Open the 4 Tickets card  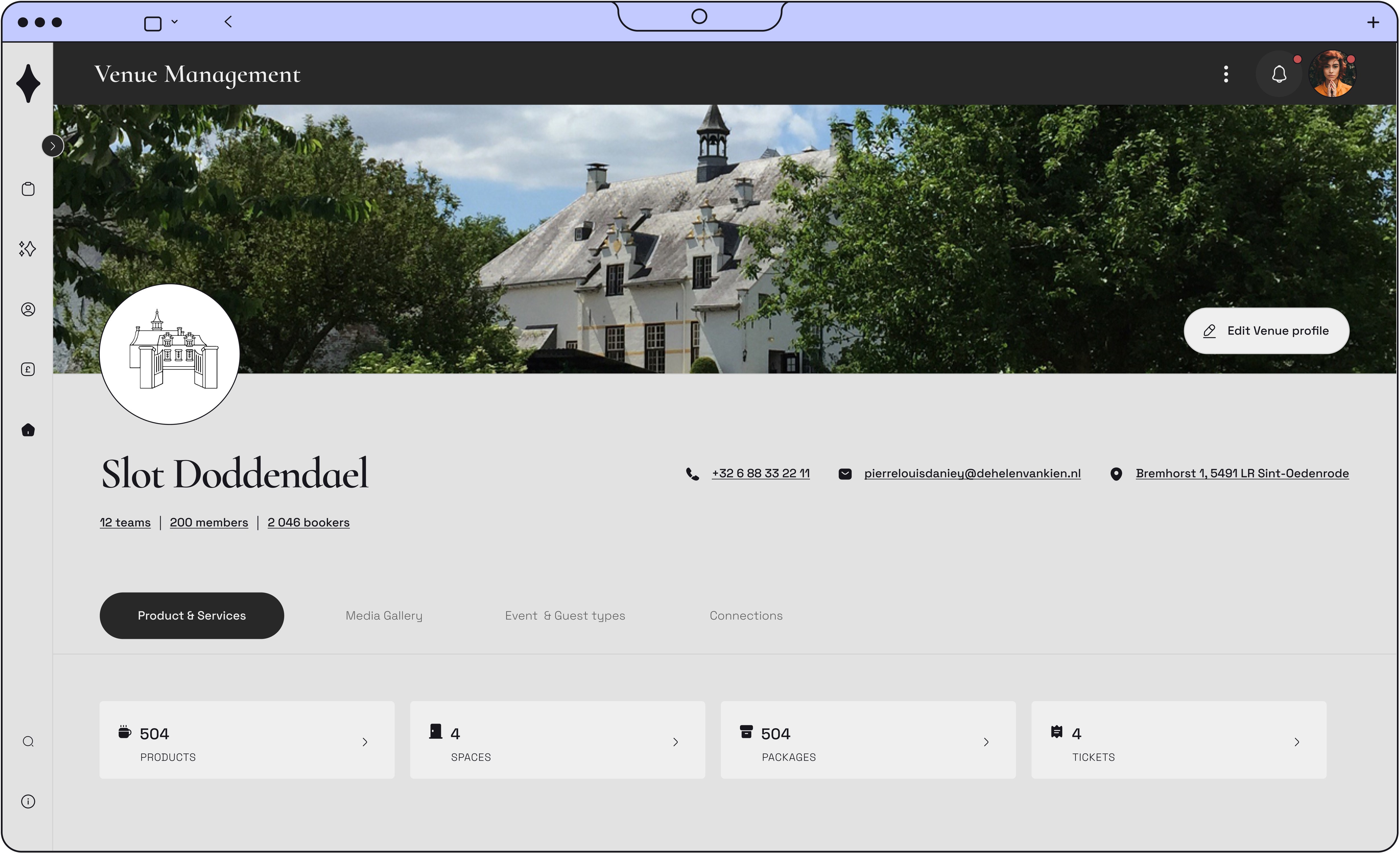coord(1178,740)
